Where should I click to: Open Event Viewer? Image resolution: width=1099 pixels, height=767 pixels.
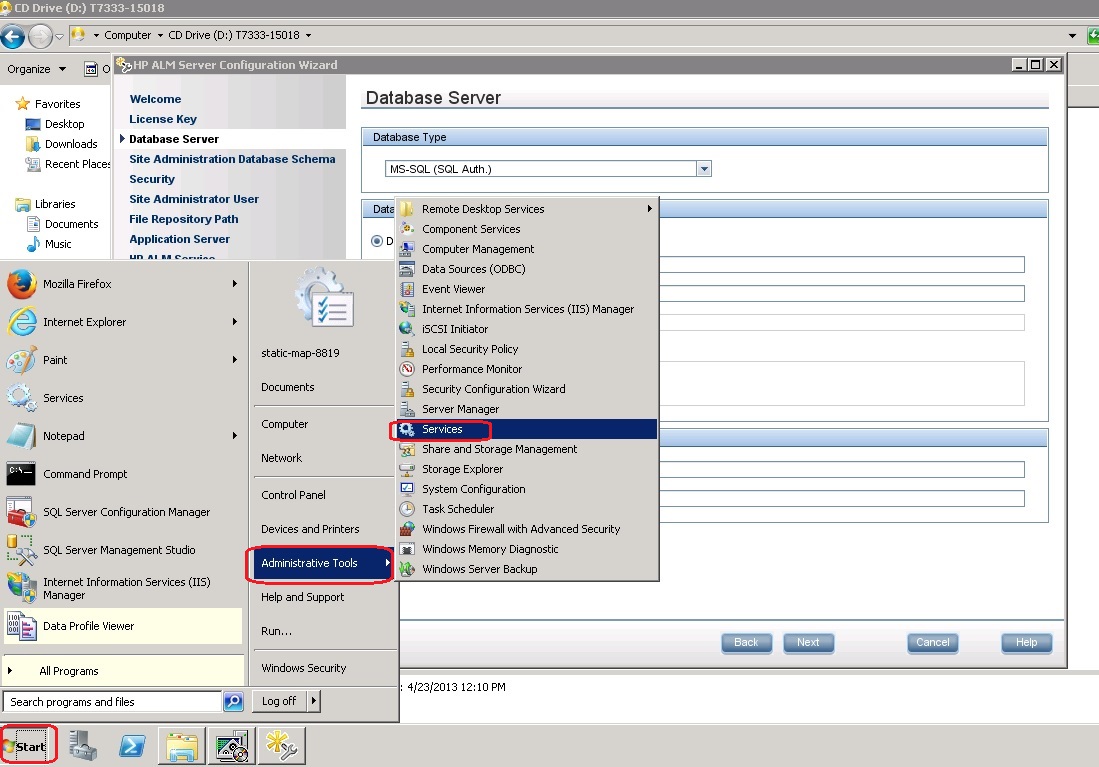[453, 289]
